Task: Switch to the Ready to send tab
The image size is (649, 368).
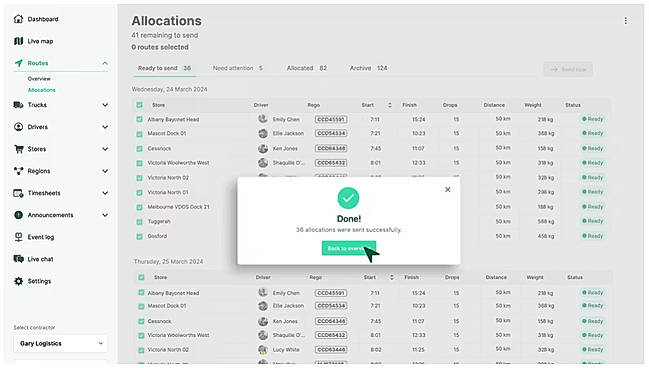Action: [x=164, y=68]
